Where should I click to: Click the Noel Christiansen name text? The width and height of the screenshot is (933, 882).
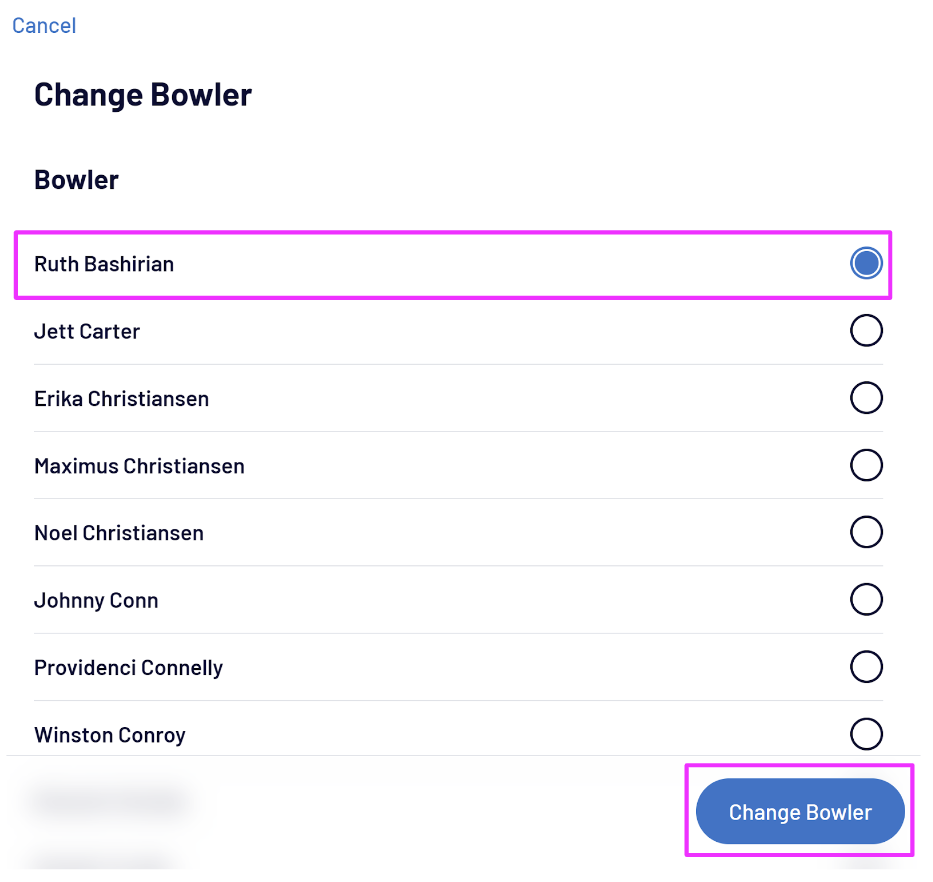119,533
